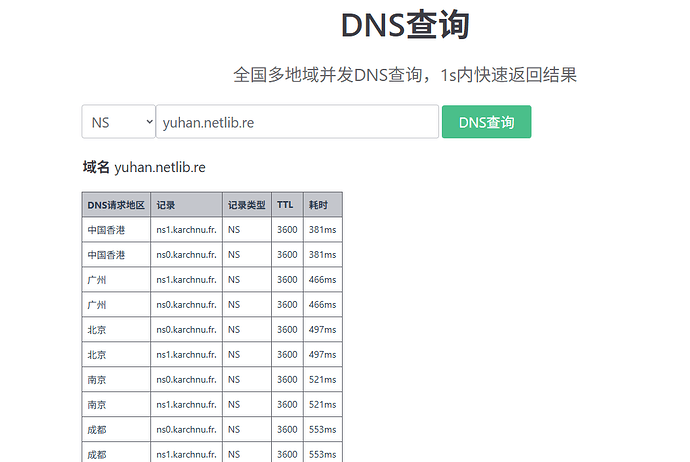Click the DNS请求地区 column header
The width and height of the screenshot is (690, 462).
click(x=116, y=205)
